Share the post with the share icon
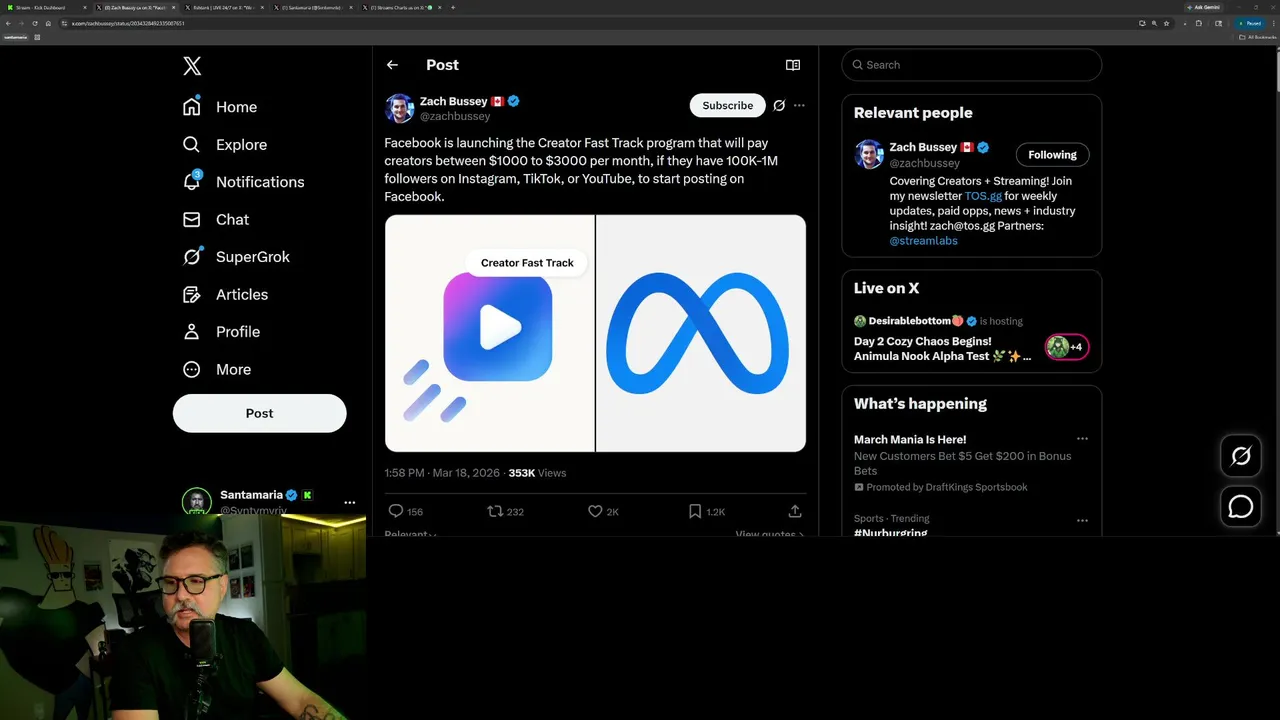1280x720 pixels. (795, 511)
